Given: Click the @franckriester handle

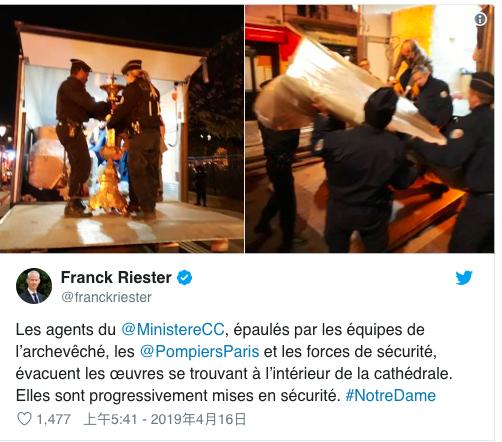Looking at the screenshot, I should 106,297.
